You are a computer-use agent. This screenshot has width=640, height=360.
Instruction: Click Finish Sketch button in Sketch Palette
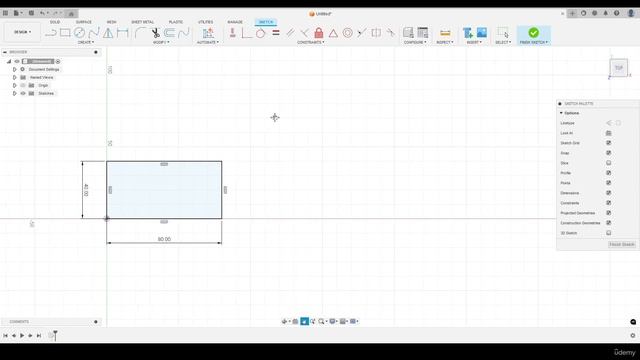pyautogui.click(x=622, y=244)
